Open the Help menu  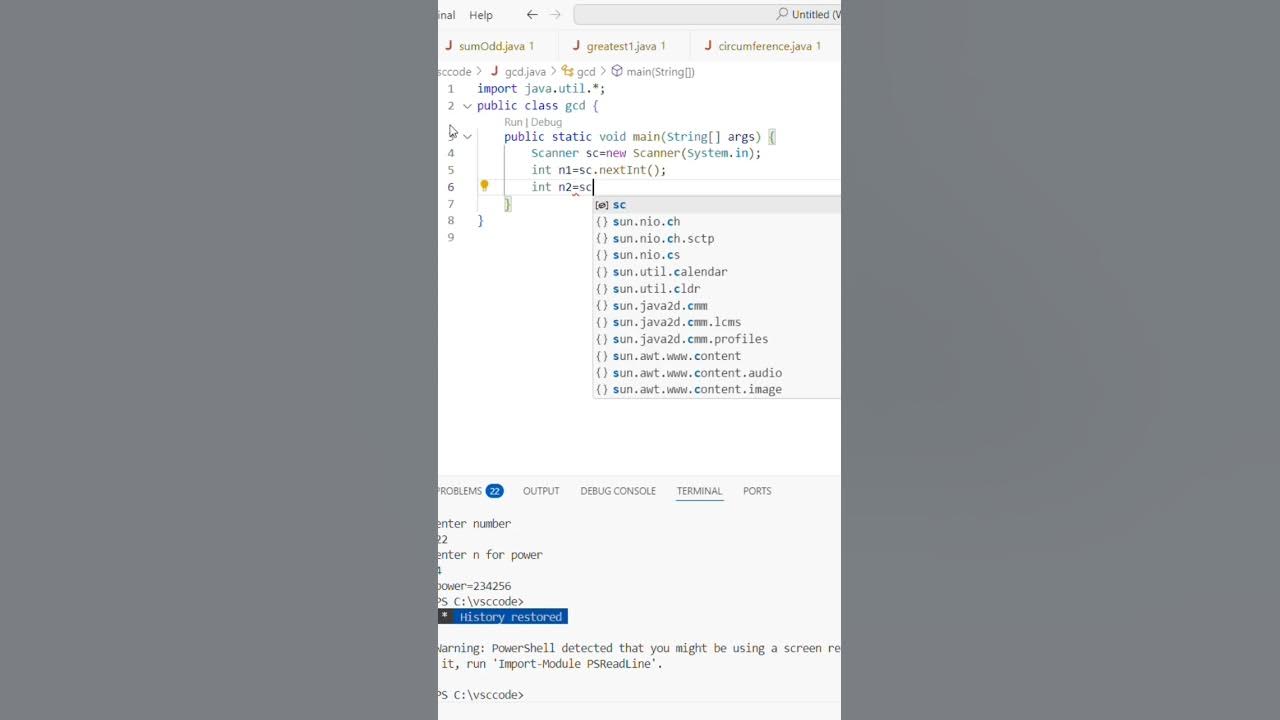click(481, 15)
